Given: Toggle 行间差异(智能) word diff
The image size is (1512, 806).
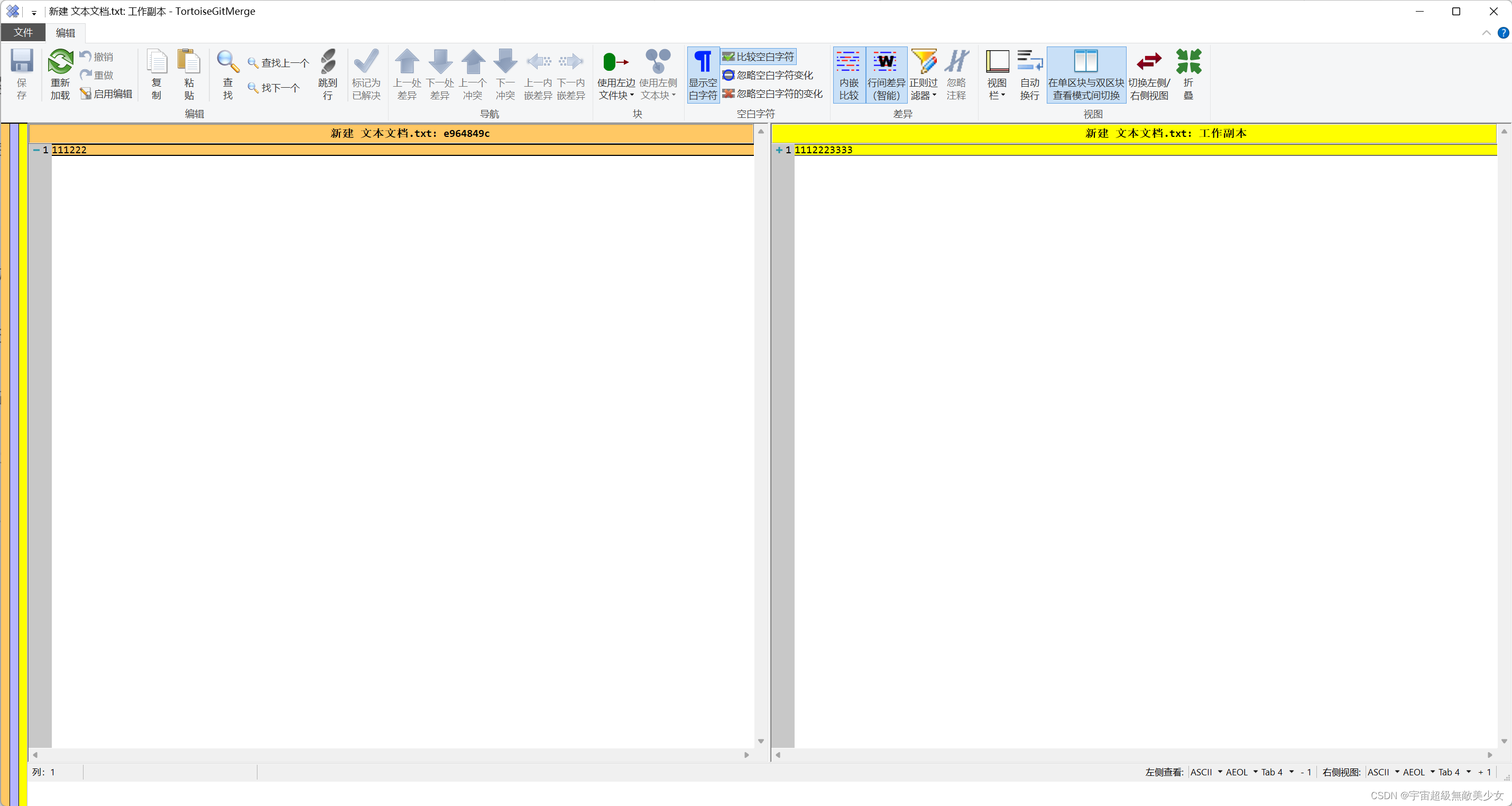Looking at the screenshot, I should (x=886, y=75).
